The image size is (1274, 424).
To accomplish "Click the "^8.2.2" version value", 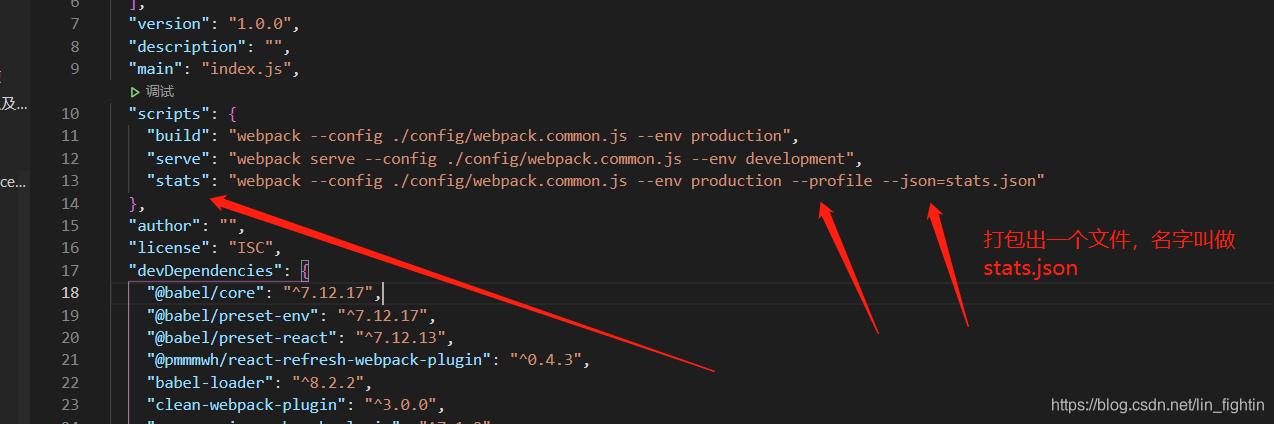I will 328,383.
